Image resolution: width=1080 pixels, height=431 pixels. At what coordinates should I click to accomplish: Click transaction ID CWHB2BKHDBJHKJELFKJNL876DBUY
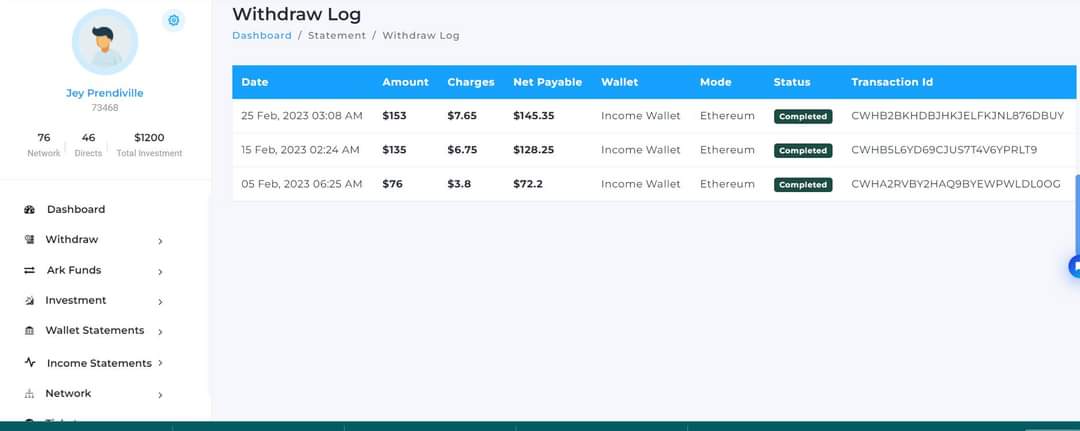click(958, 116)
